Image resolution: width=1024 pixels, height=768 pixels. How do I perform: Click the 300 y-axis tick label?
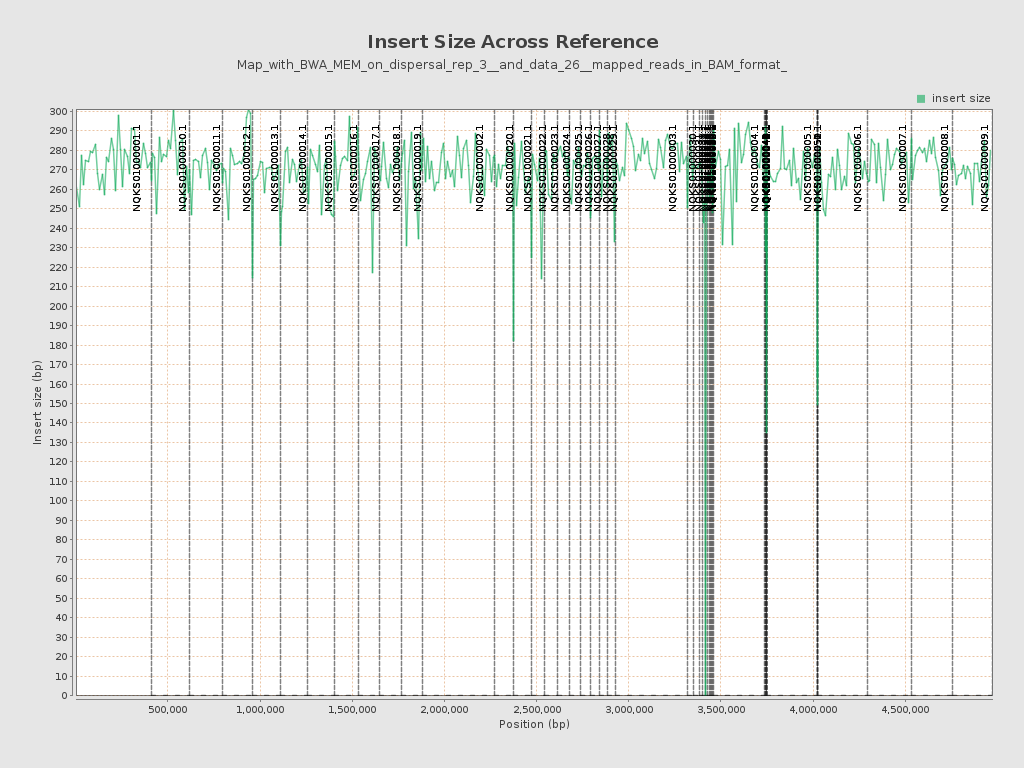[59, 112]
